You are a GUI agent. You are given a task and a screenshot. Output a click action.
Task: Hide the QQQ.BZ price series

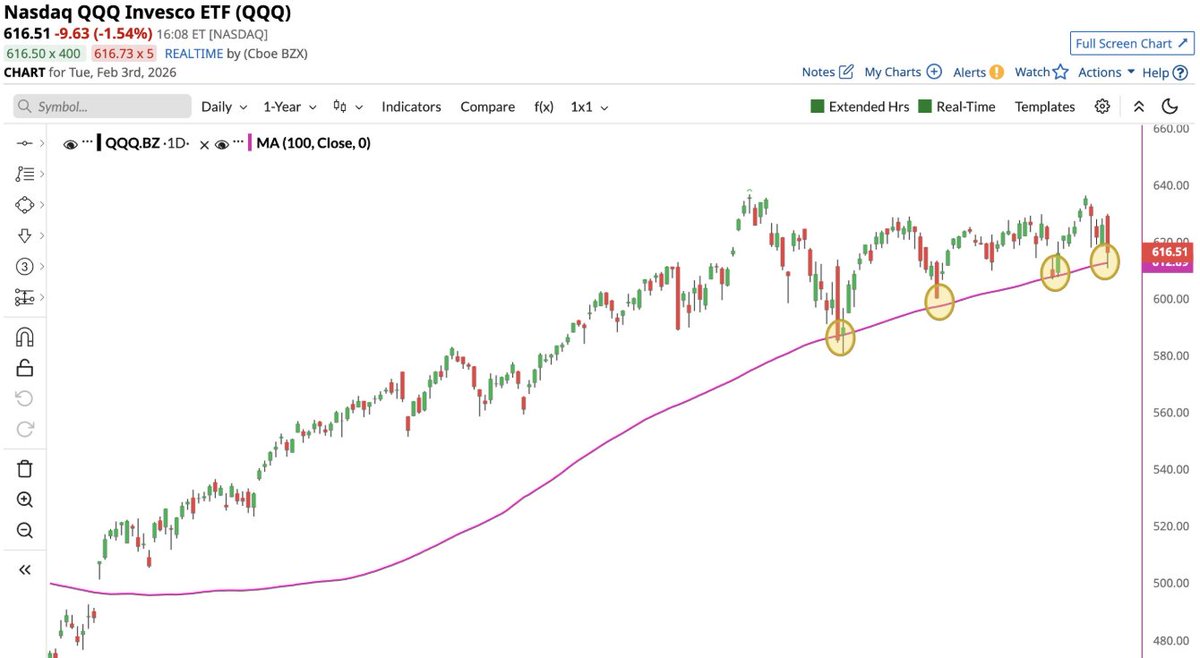click(x=70, y=144)
